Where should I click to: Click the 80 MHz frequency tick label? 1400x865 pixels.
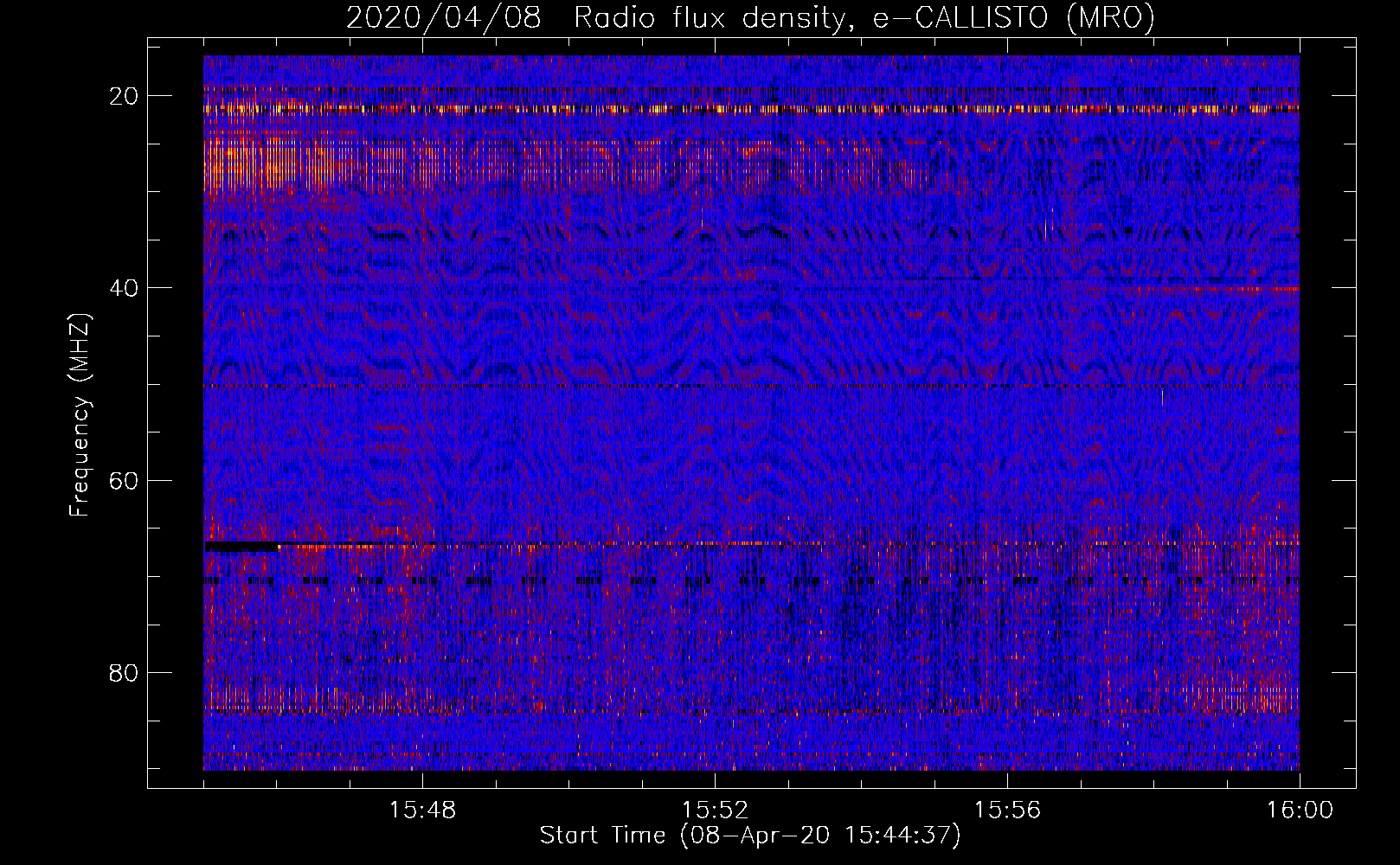125,673
